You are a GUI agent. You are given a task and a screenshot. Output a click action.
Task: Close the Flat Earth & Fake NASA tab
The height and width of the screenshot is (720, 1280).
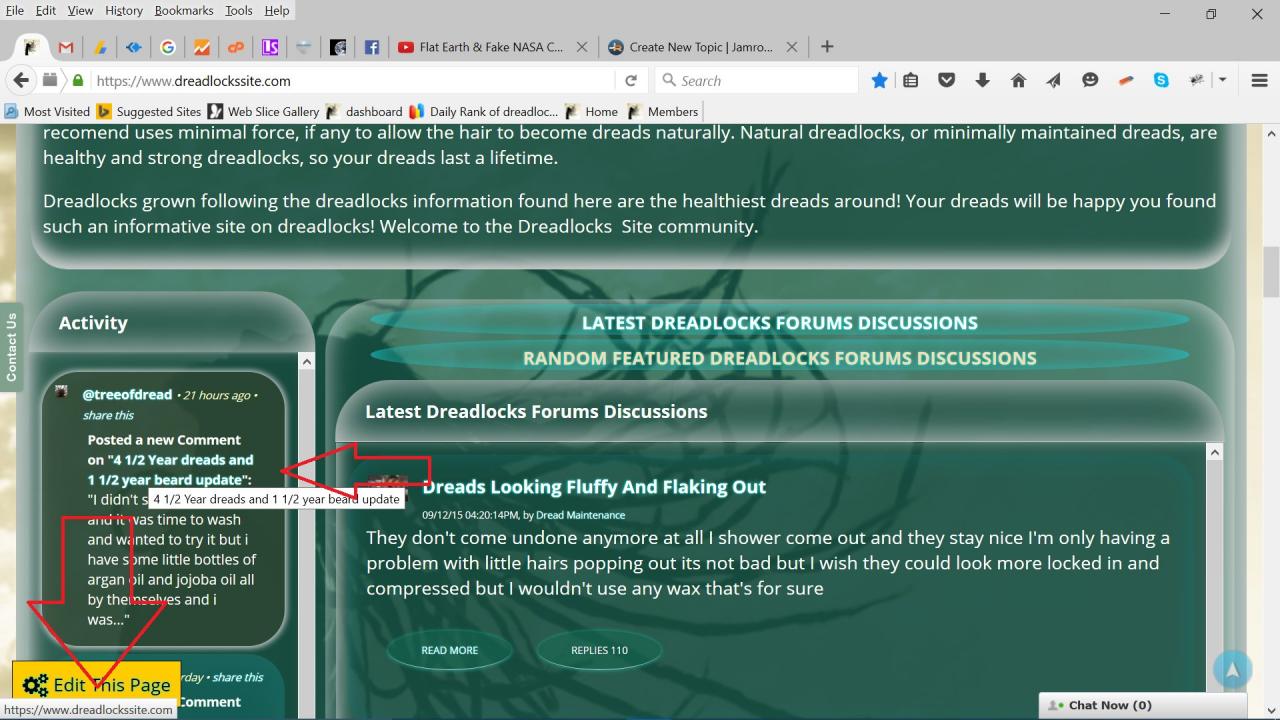(582, 47)
